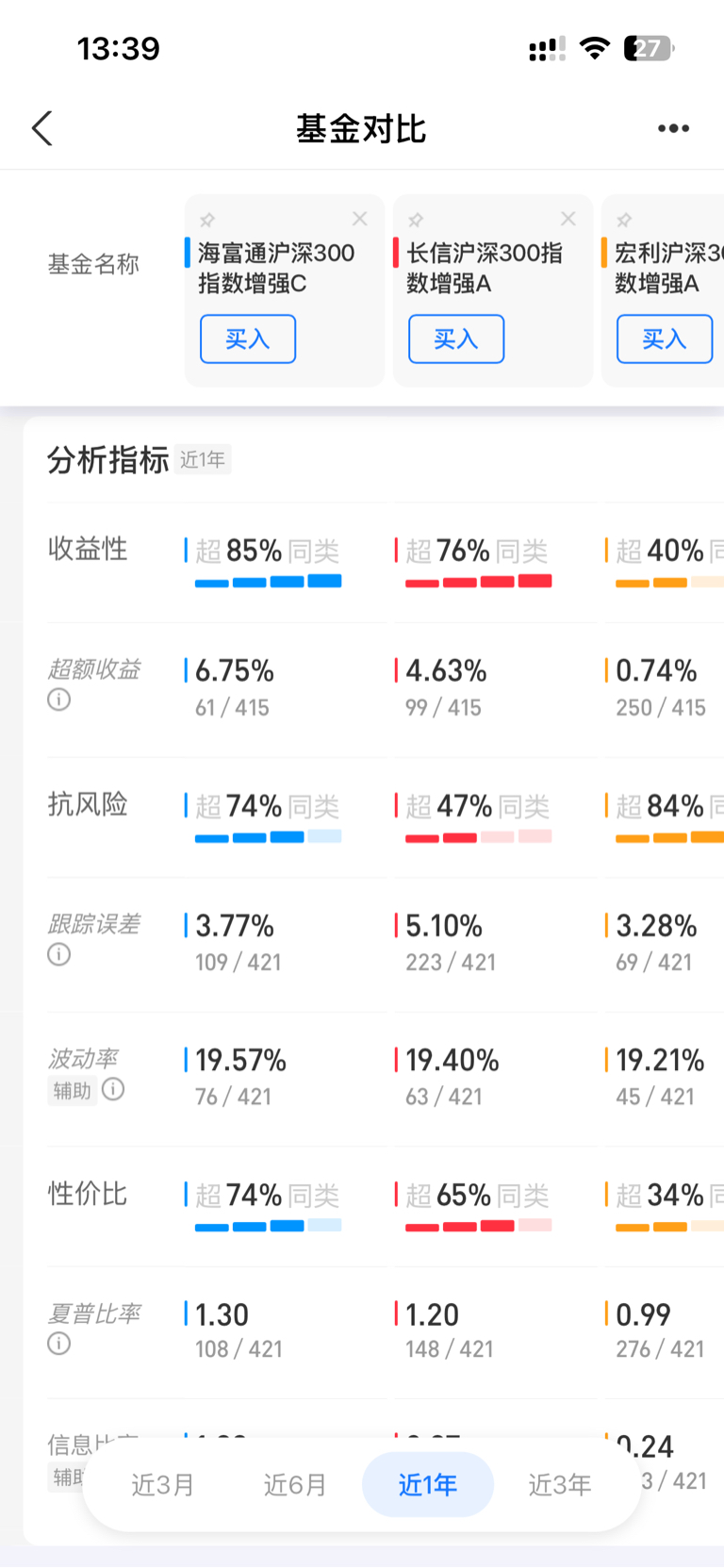Viewport: 724px width, 1568px height.
Task: Tap the 近1年 tag beside 分析指标
Action: 203,459
